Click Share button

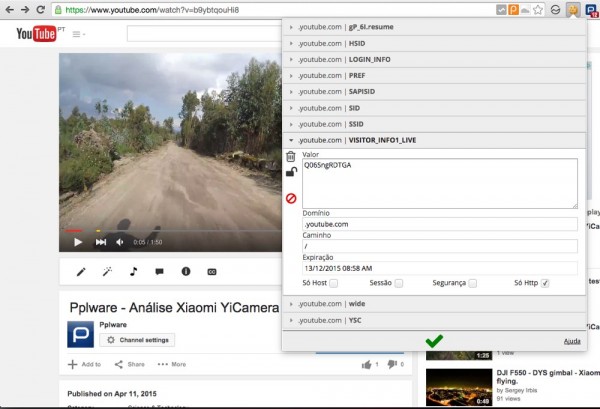point(129,364)
